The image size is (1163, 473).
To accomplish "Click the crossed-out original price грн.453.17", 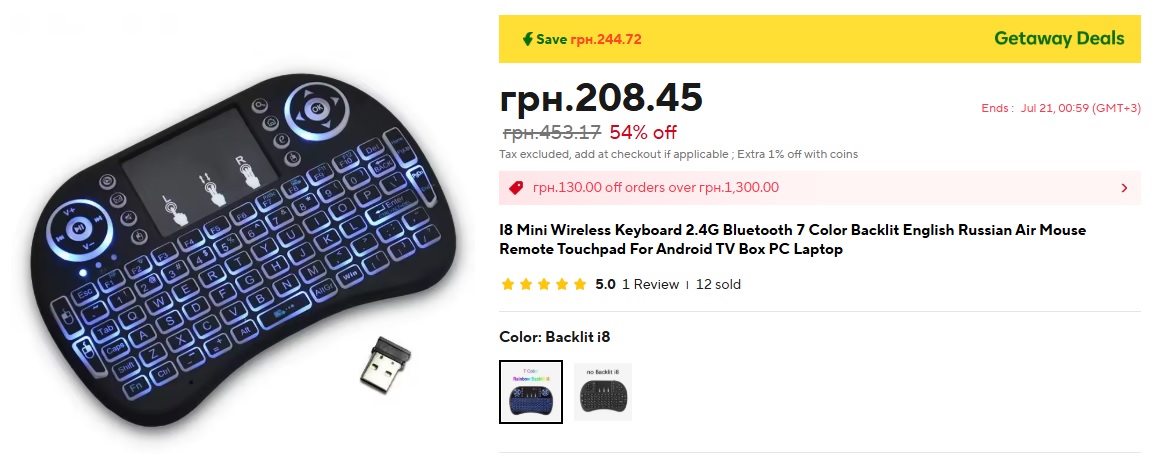I will tap(551, 132).
